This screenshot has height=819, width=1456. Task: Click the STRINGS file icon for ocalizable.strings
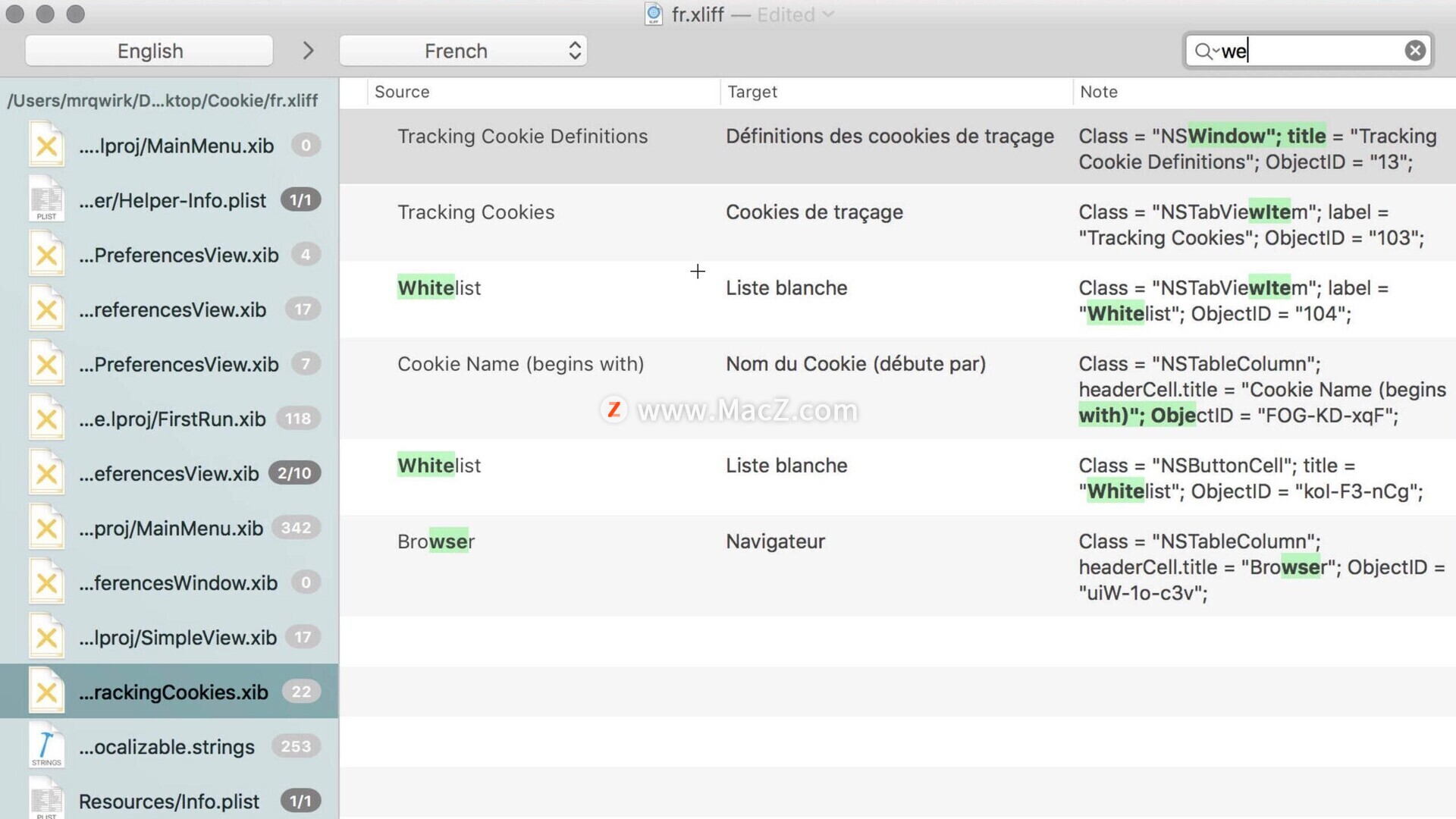(x=46, y=746)
